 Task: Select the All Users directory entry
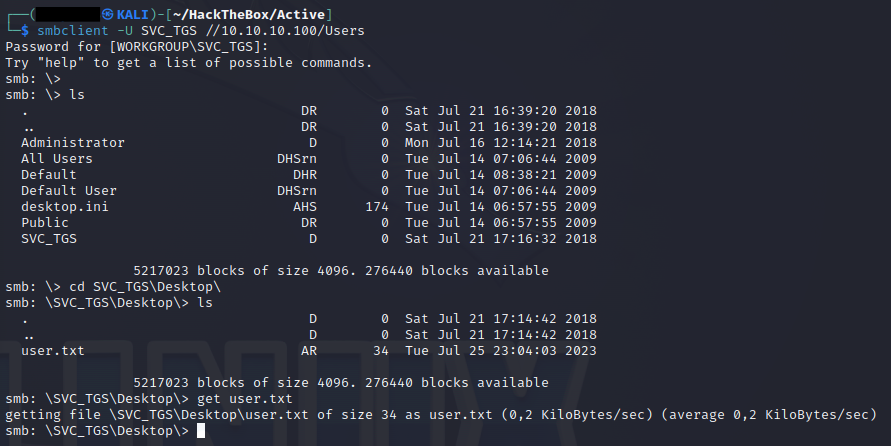[57, 159]
